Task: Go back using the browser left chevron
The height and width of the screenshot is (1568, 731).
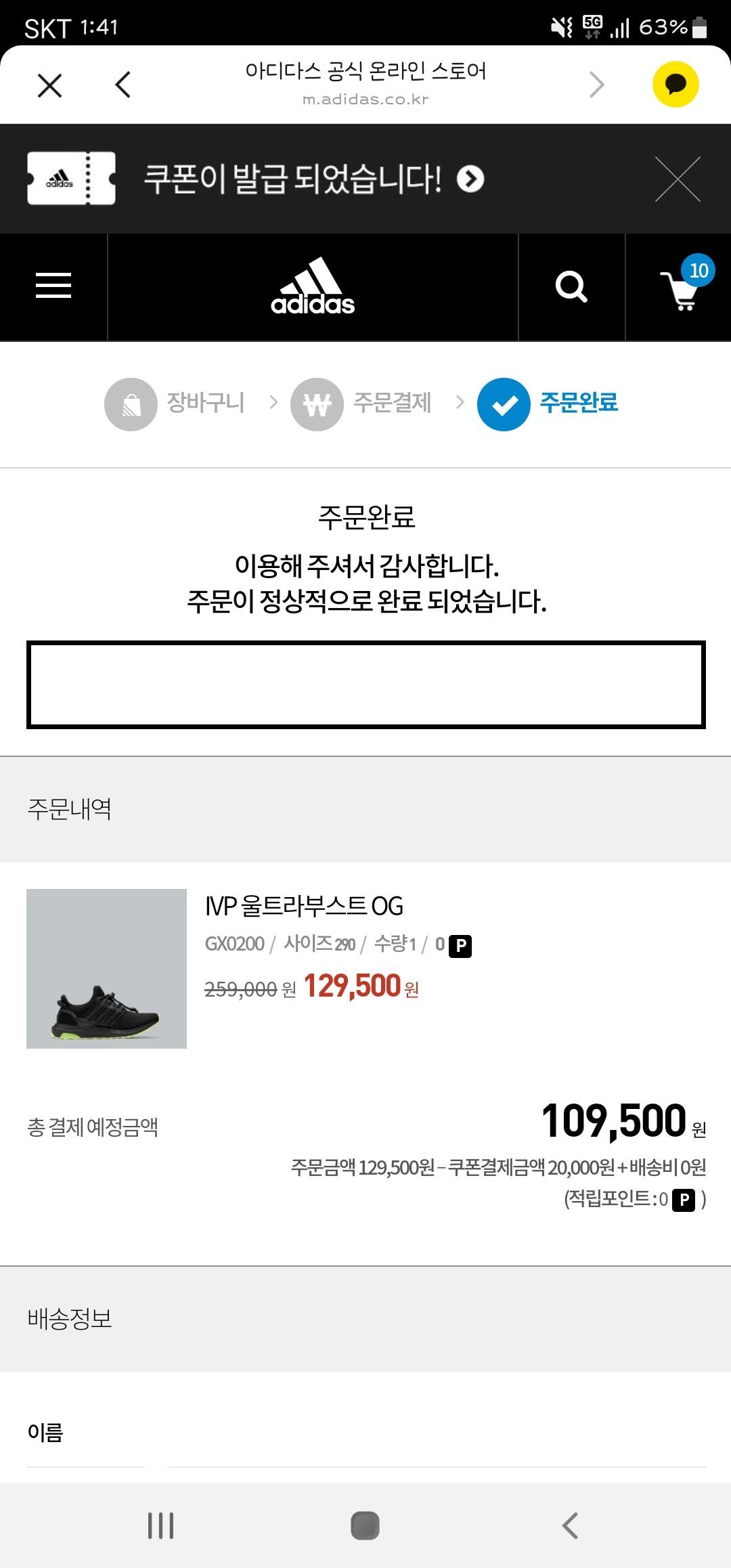Action: click(123, 85)
